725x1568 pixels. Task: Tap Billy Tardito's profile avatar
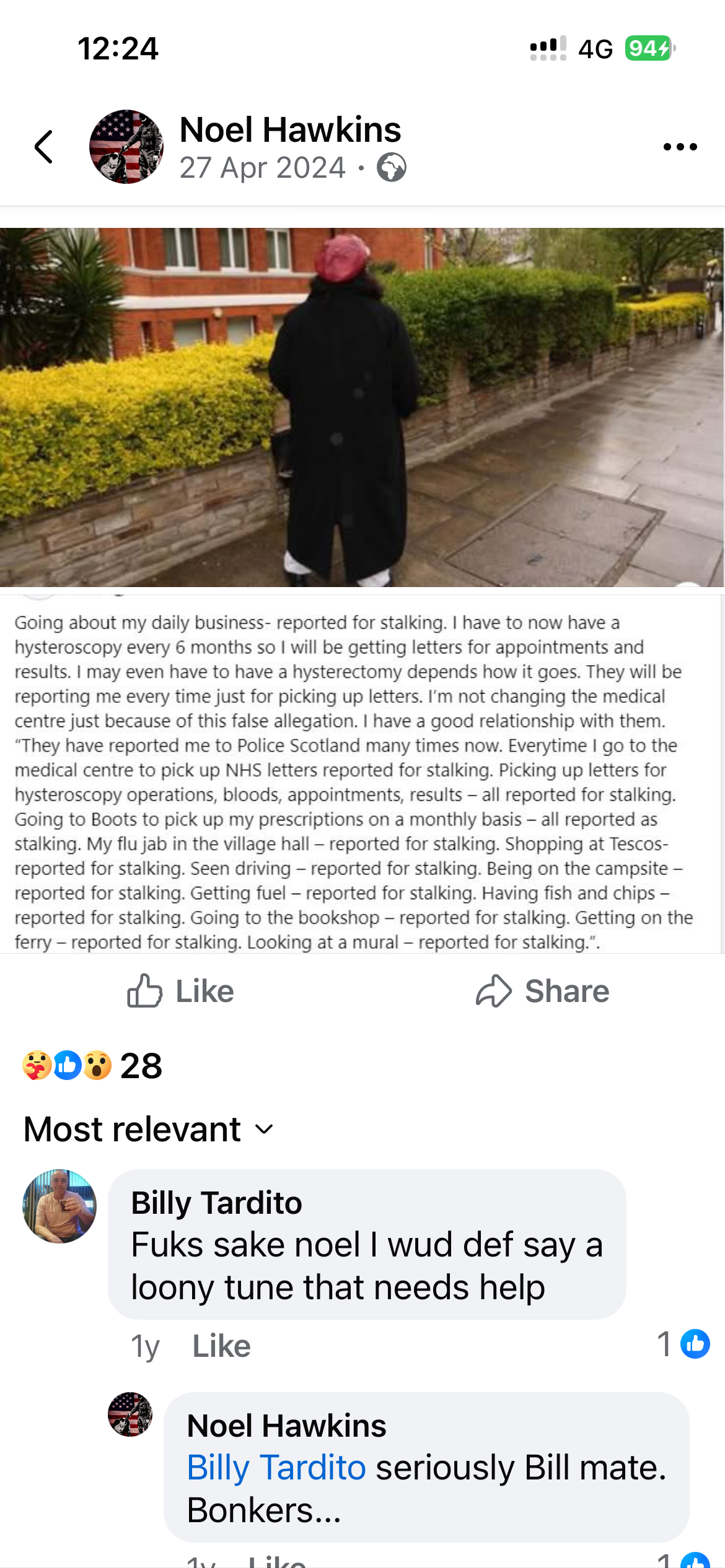point(59,1206)
